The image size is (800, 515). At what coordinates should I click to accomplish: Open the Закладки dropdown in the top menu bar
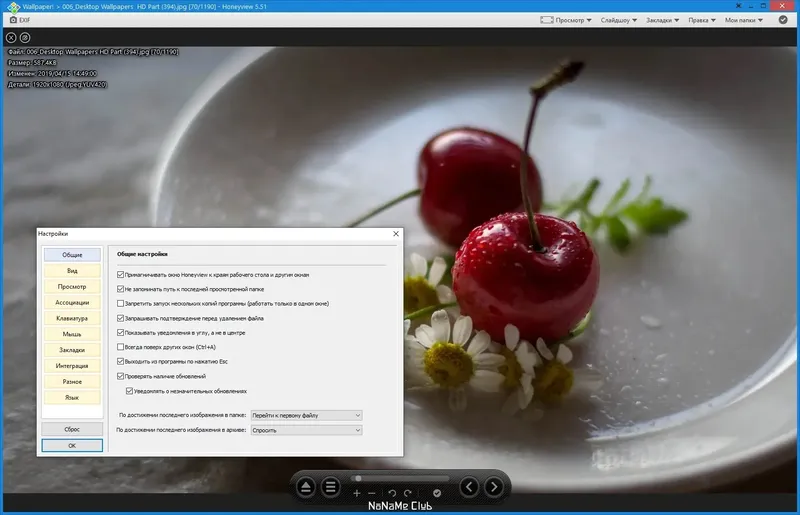(x=662, y=20)
